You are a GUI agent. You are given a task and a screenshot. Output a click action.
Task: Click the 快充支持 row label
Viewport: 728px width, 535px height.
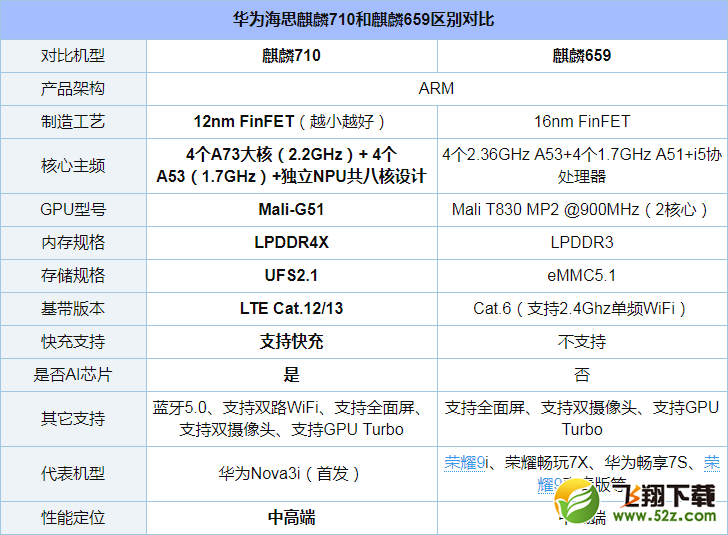[73, 342]
